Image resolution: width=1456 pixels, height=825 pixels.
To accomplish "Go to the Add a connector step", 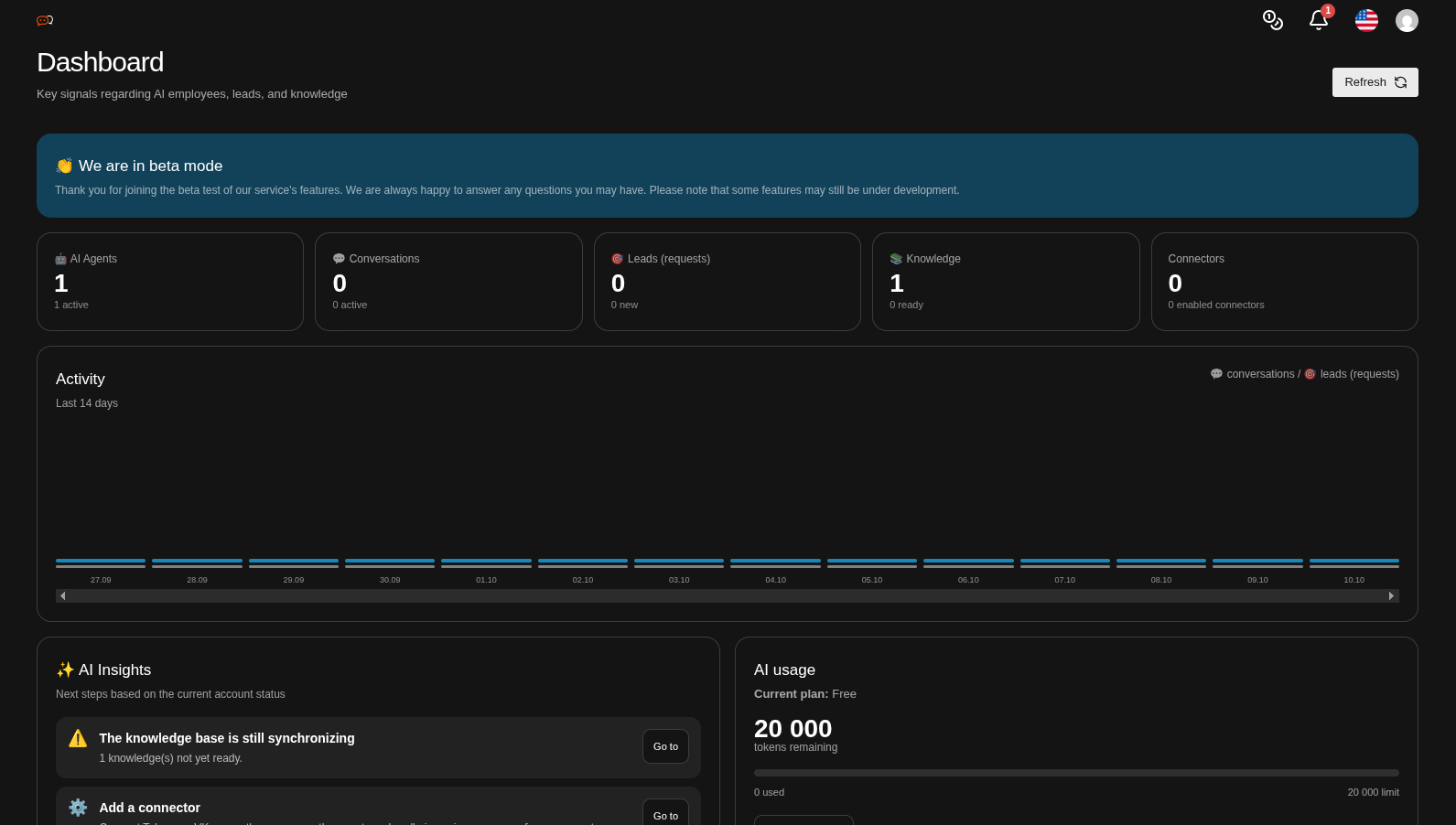I will tap(665, 812).
